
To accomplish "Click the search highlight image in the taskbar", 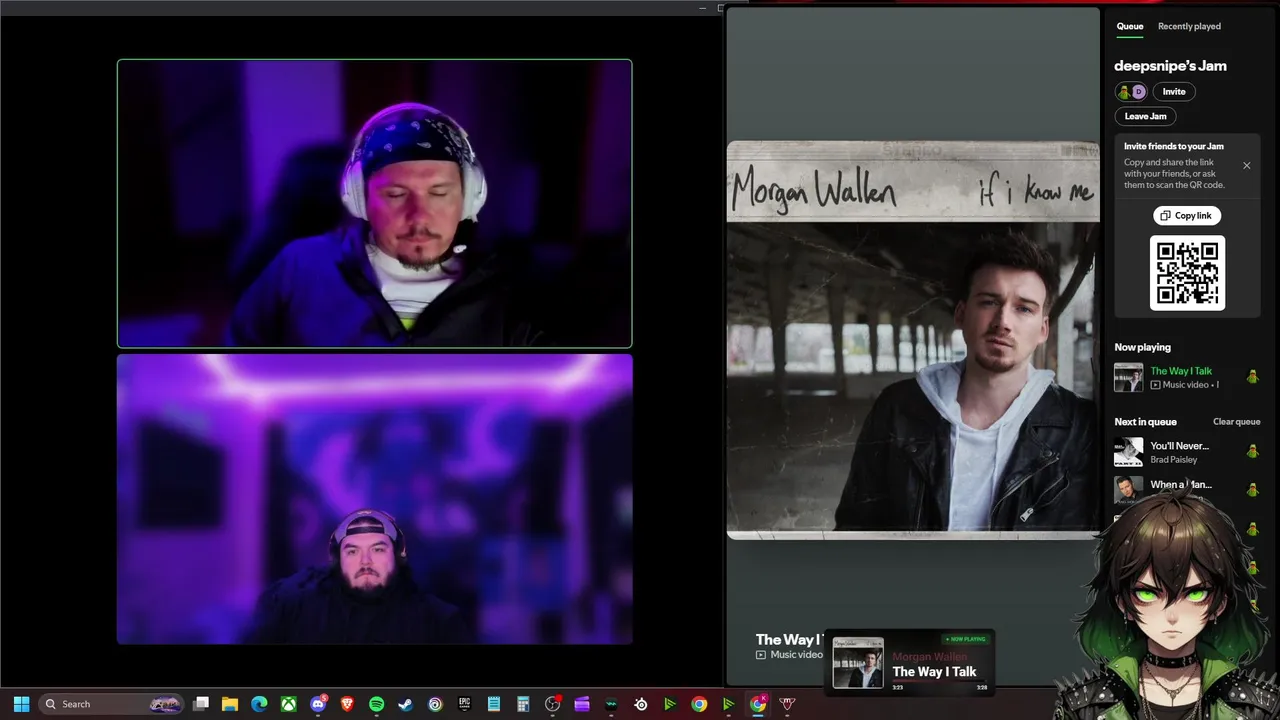I will [x=166, y=704].
